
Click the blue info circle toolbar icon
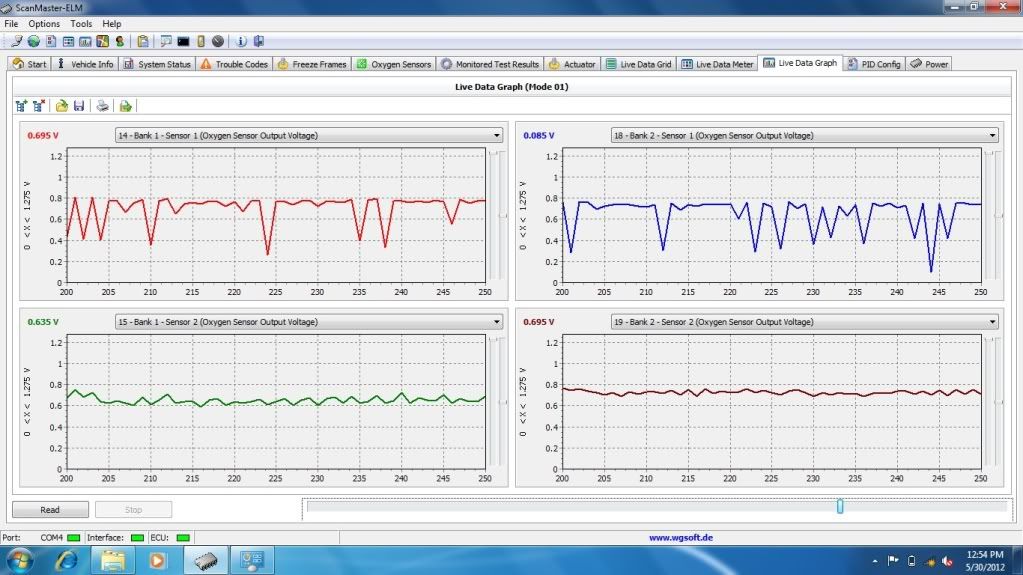[241, 41]
